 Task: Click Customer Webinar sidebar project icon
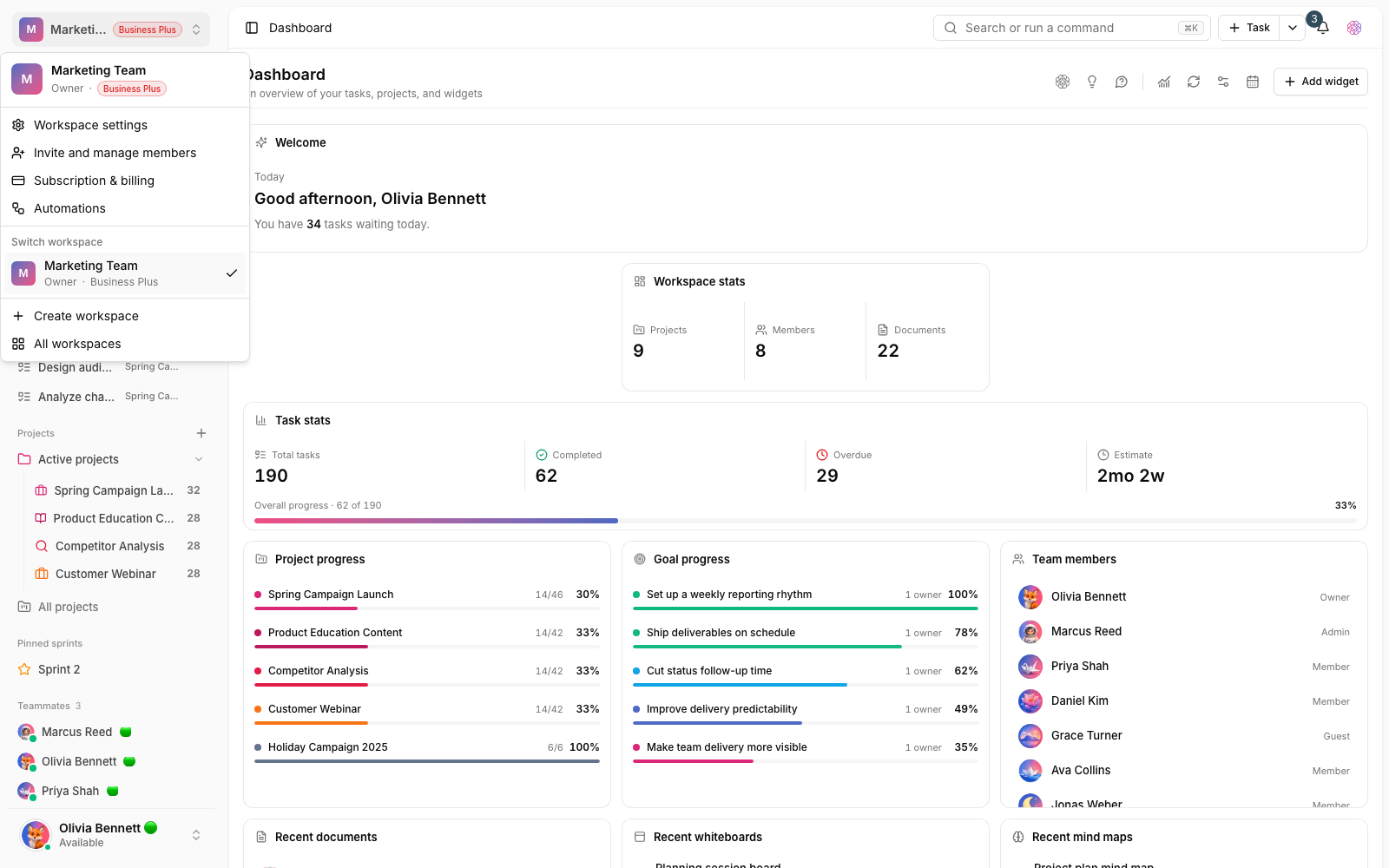[x=42, y=574]
